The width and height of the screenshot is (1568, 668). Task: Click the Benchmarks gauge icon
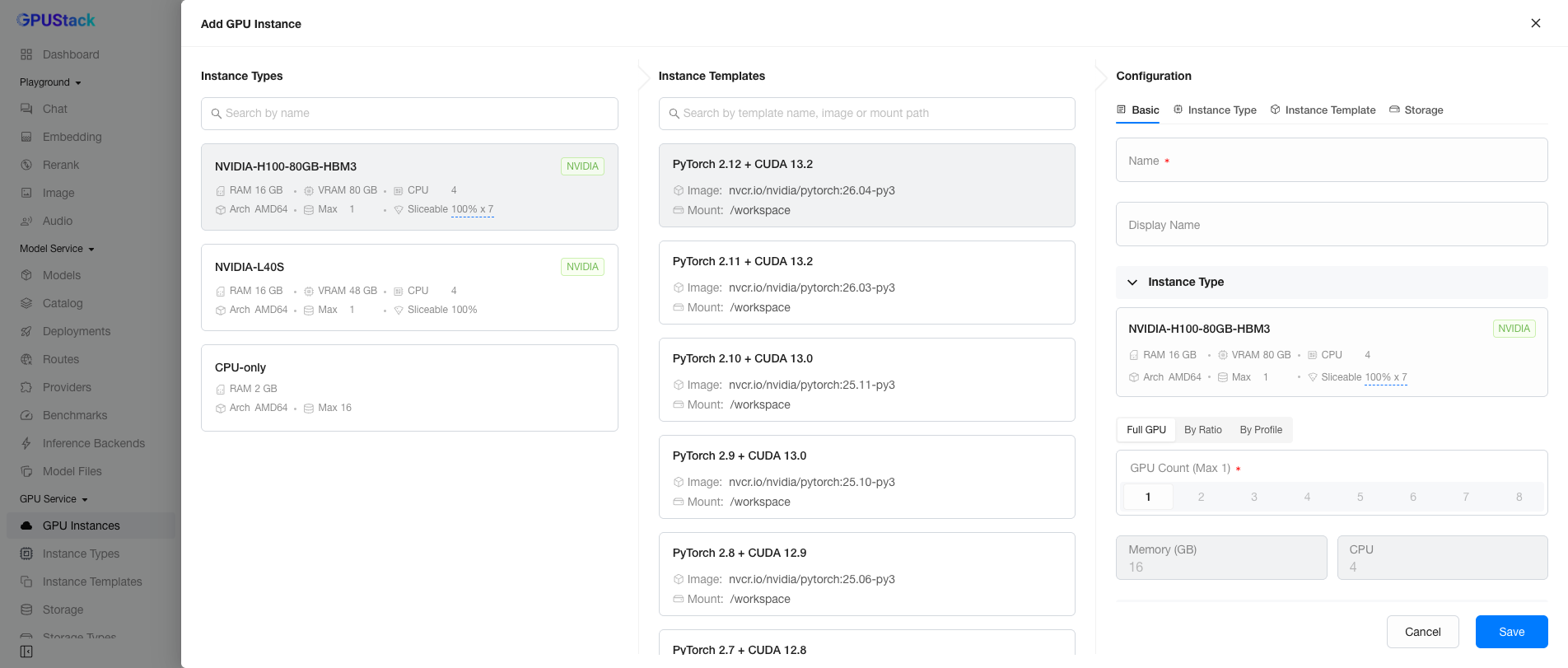coord(26,415)
